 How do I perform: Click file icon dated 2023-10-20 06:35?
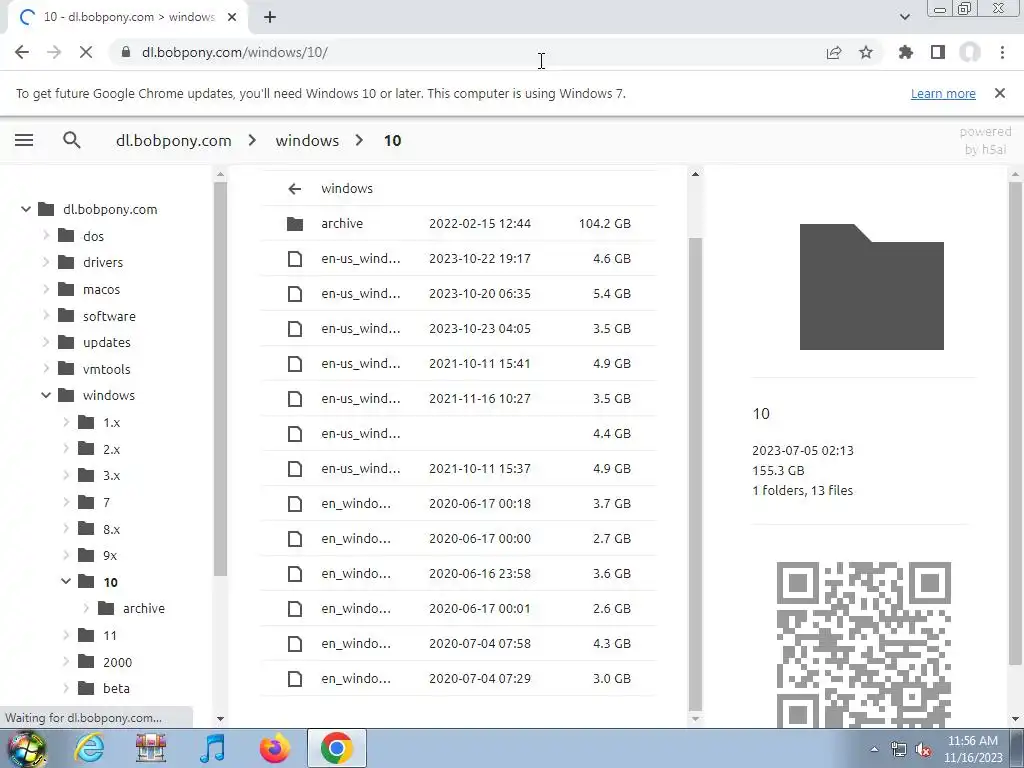(x=295, y=294)
